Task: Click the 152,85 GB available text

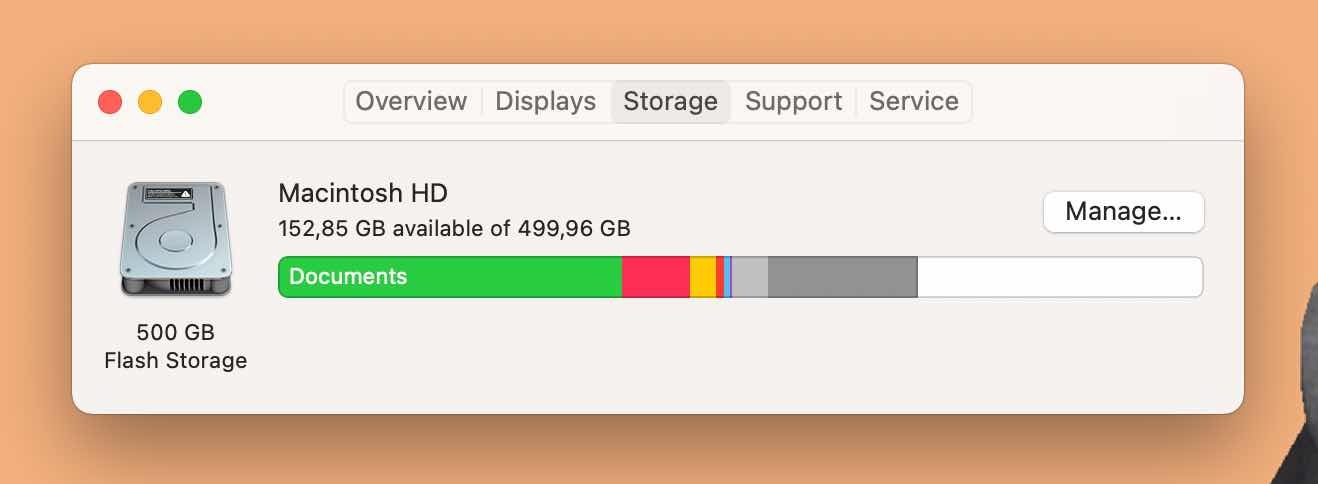Action: (x=454, y=228)
